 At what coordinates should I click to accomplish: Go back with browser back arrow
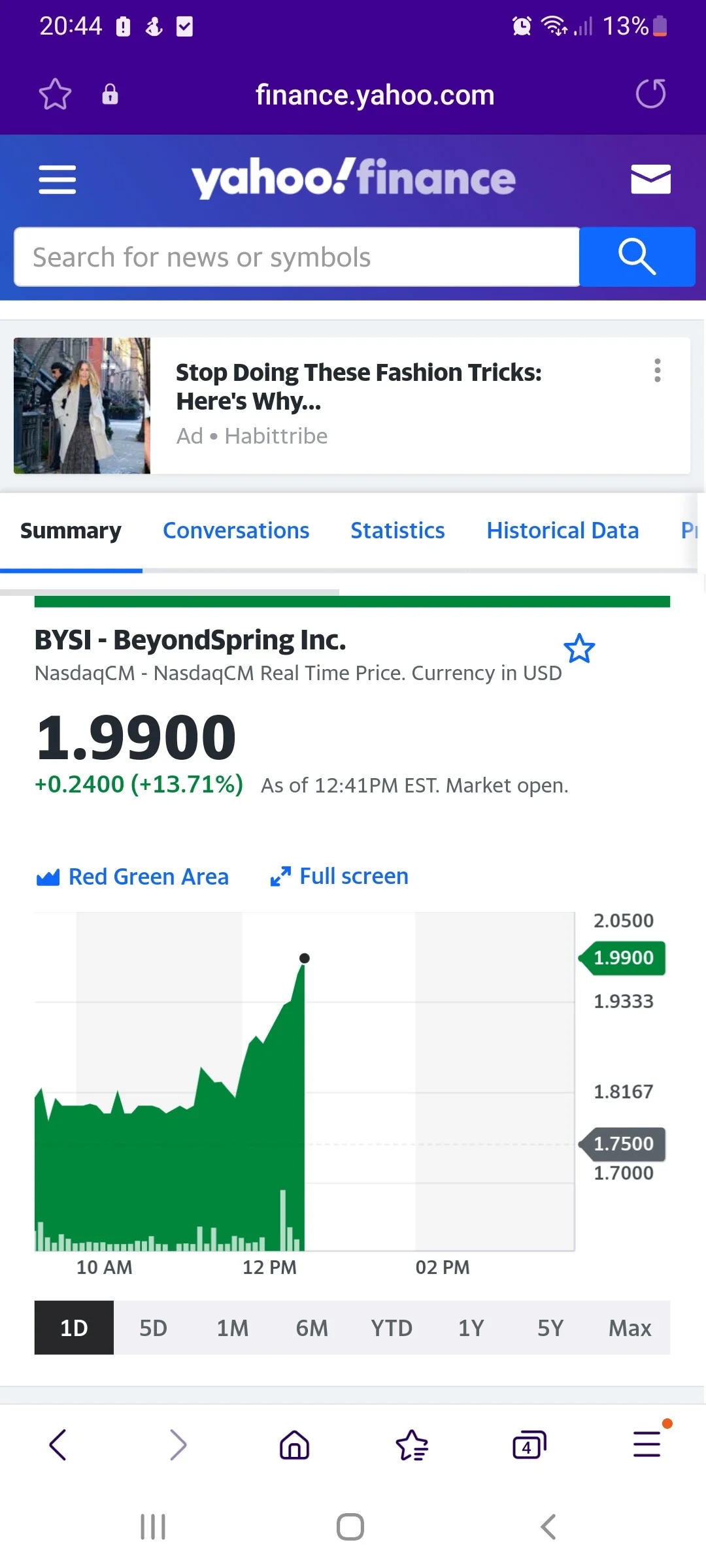pos(58,1445)
